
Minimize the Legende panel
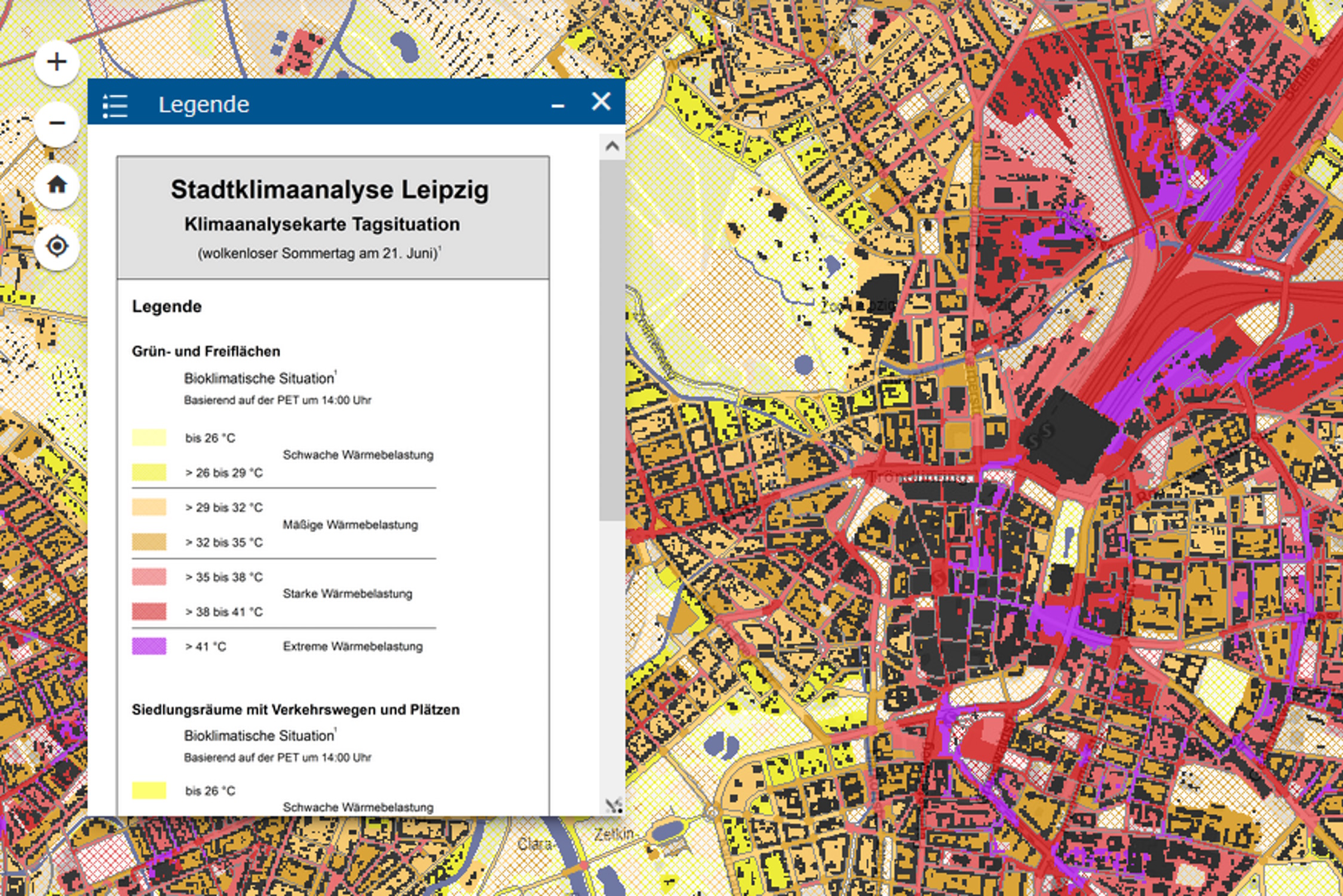(557, 105)
